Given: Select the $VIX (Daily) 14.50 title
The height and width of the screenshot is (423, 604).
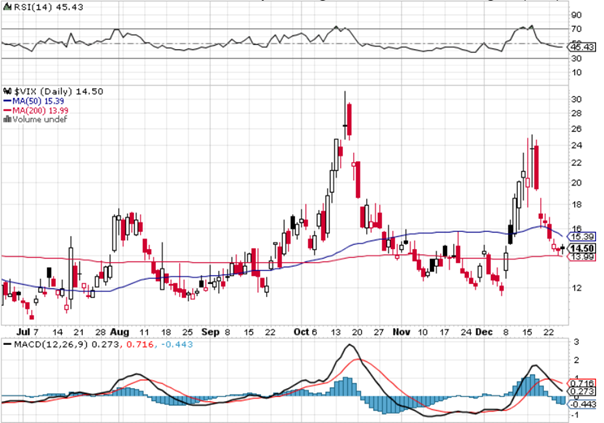Looking at the screenshot, I should coord(53,90).
